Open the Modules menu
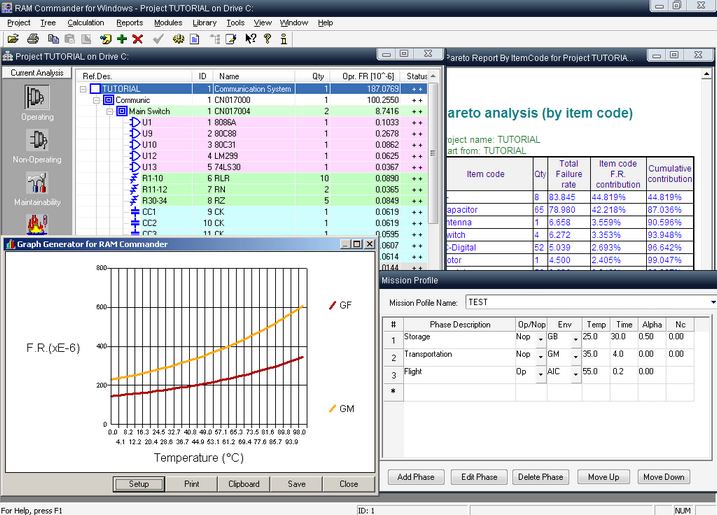 point(168,23)
